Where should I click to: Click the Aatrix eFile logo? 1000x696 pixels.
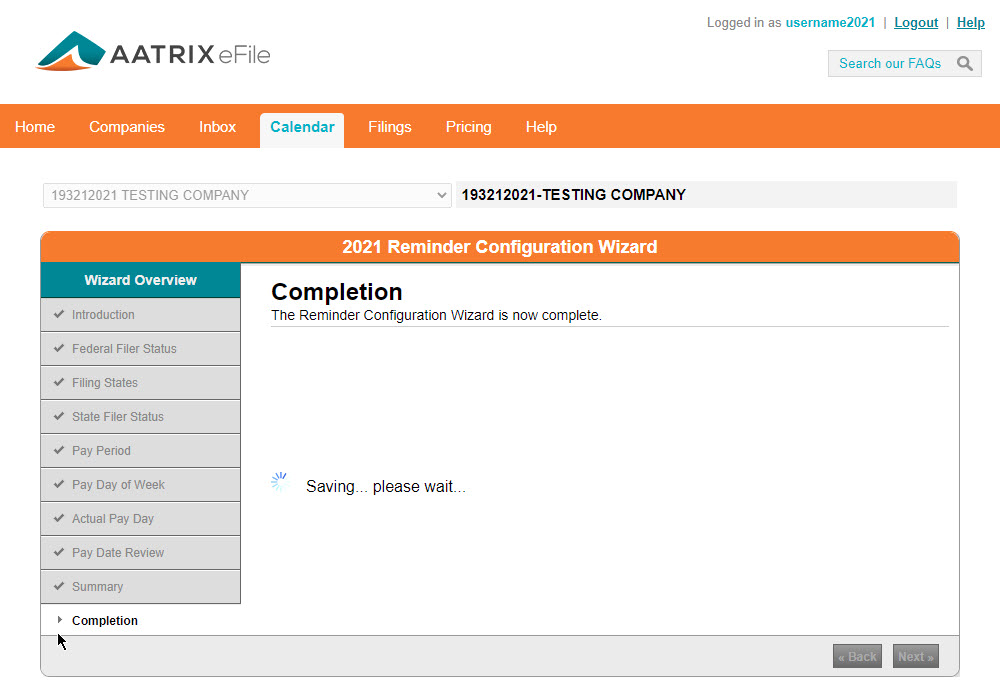tap(153, 52)
